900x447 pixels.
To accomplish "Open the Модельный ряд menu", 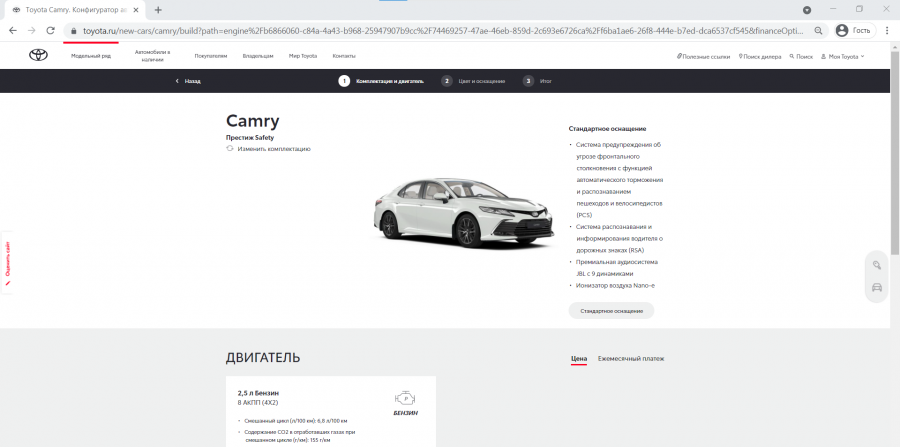I will 91,56.
